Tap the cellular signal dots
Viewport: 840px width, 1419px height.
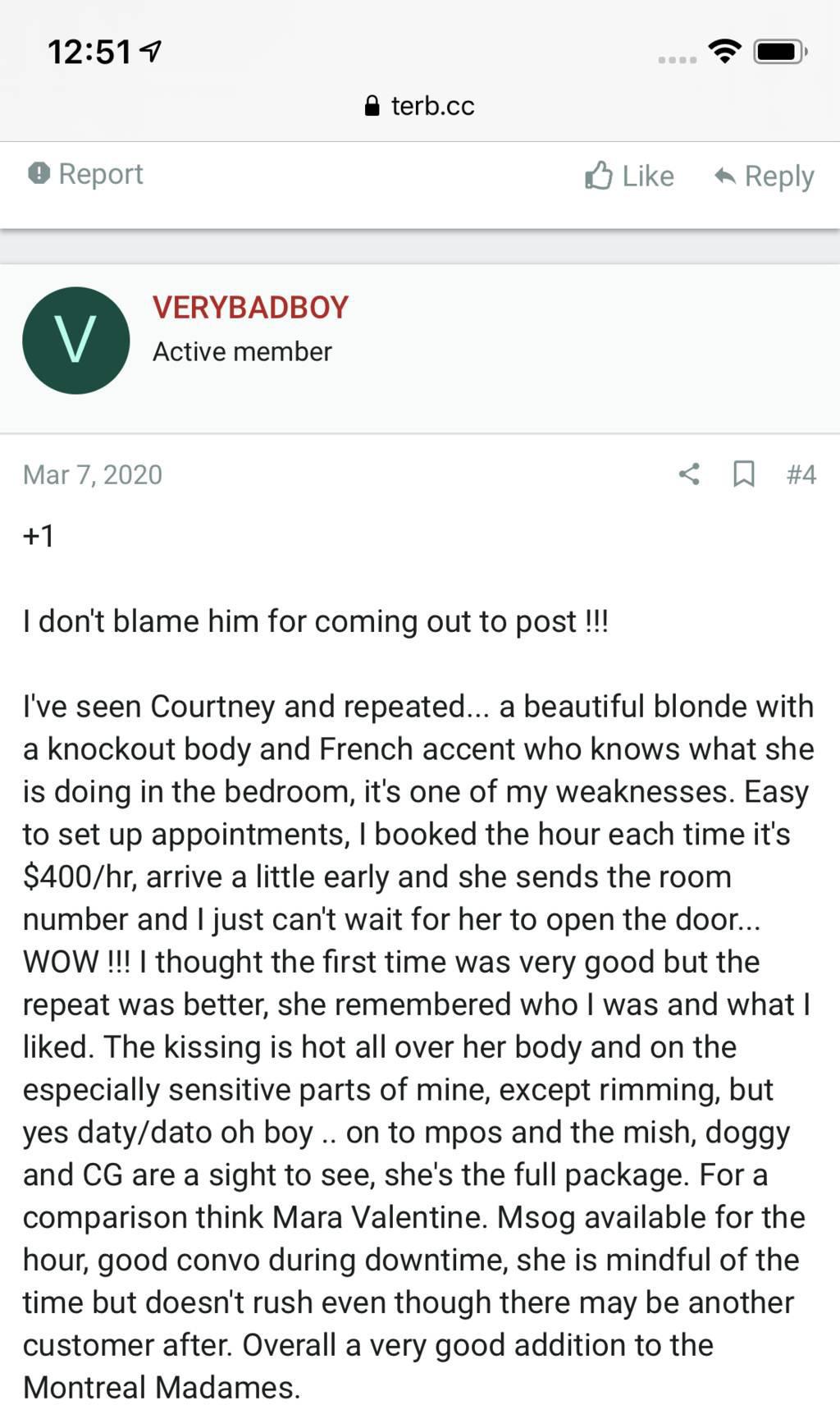677,59
